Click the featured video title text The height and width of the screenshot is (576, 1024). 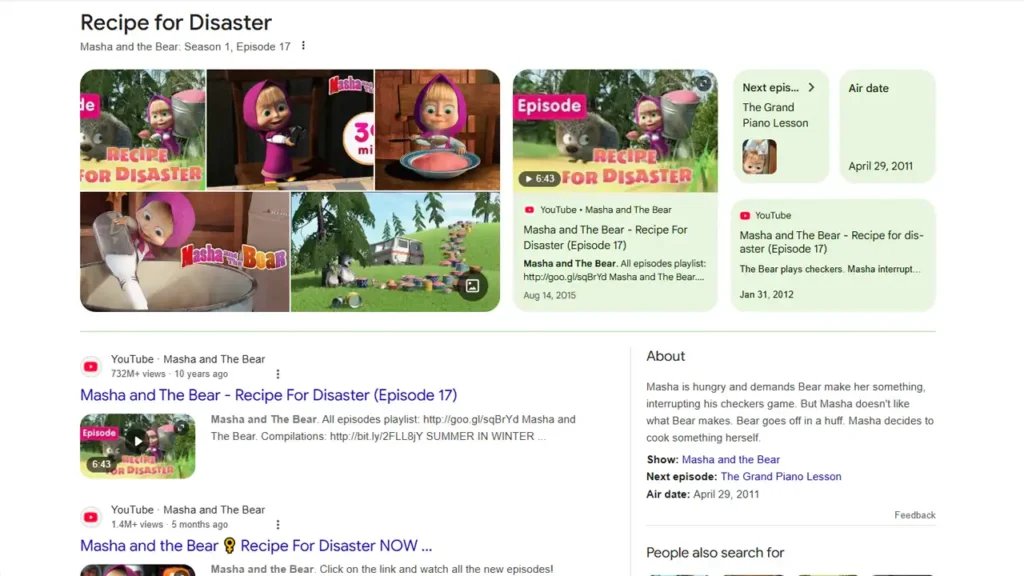[605, 238]
